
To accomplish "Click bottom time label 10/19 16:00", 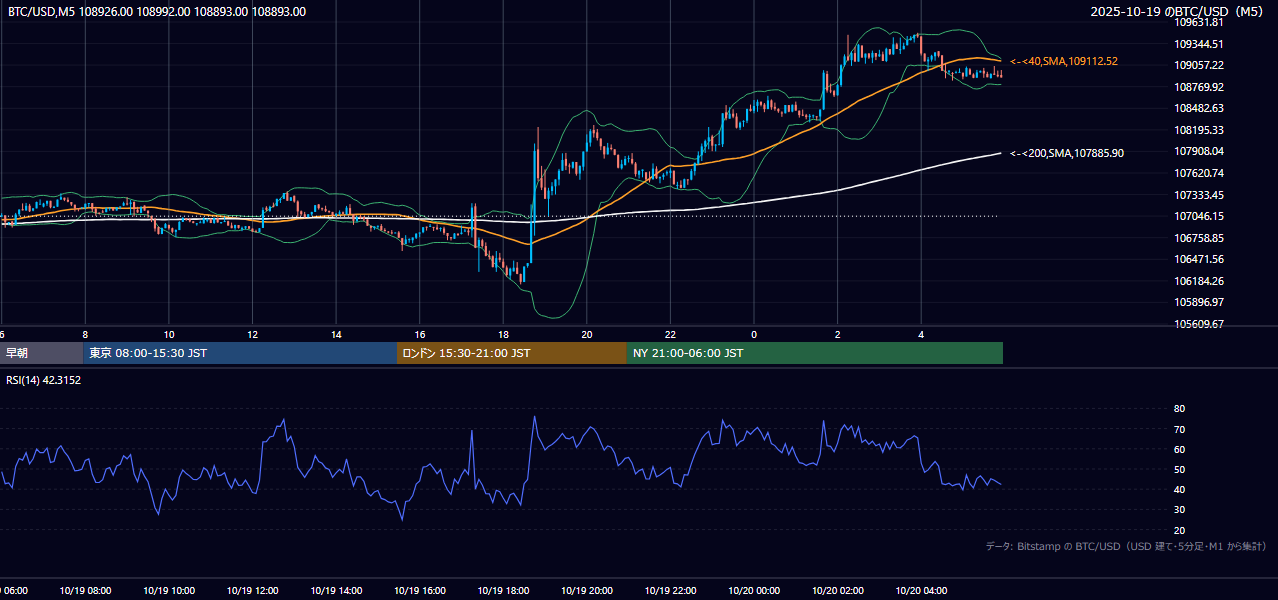I will (419, 591).
